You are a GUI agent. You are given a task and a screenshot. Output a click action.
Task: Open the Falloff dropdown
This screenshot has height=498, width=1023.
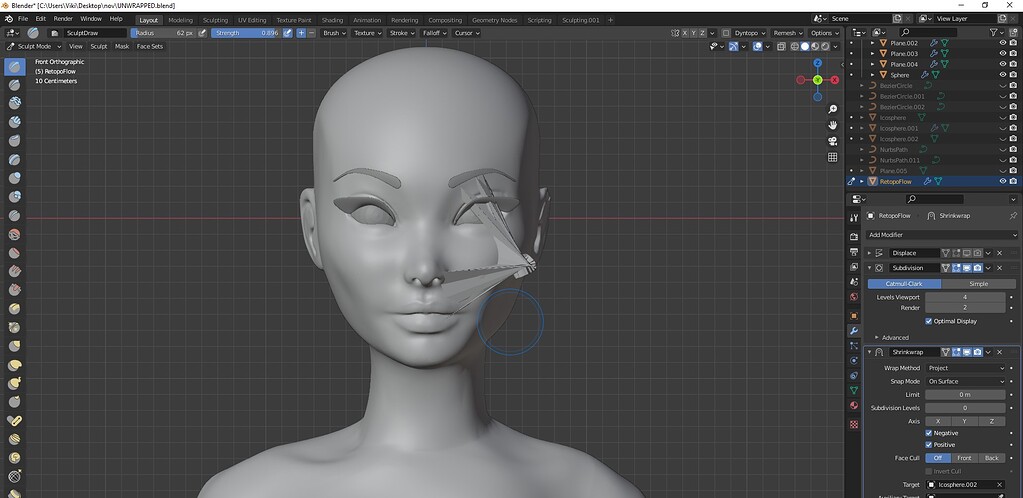tap(435, 33)
